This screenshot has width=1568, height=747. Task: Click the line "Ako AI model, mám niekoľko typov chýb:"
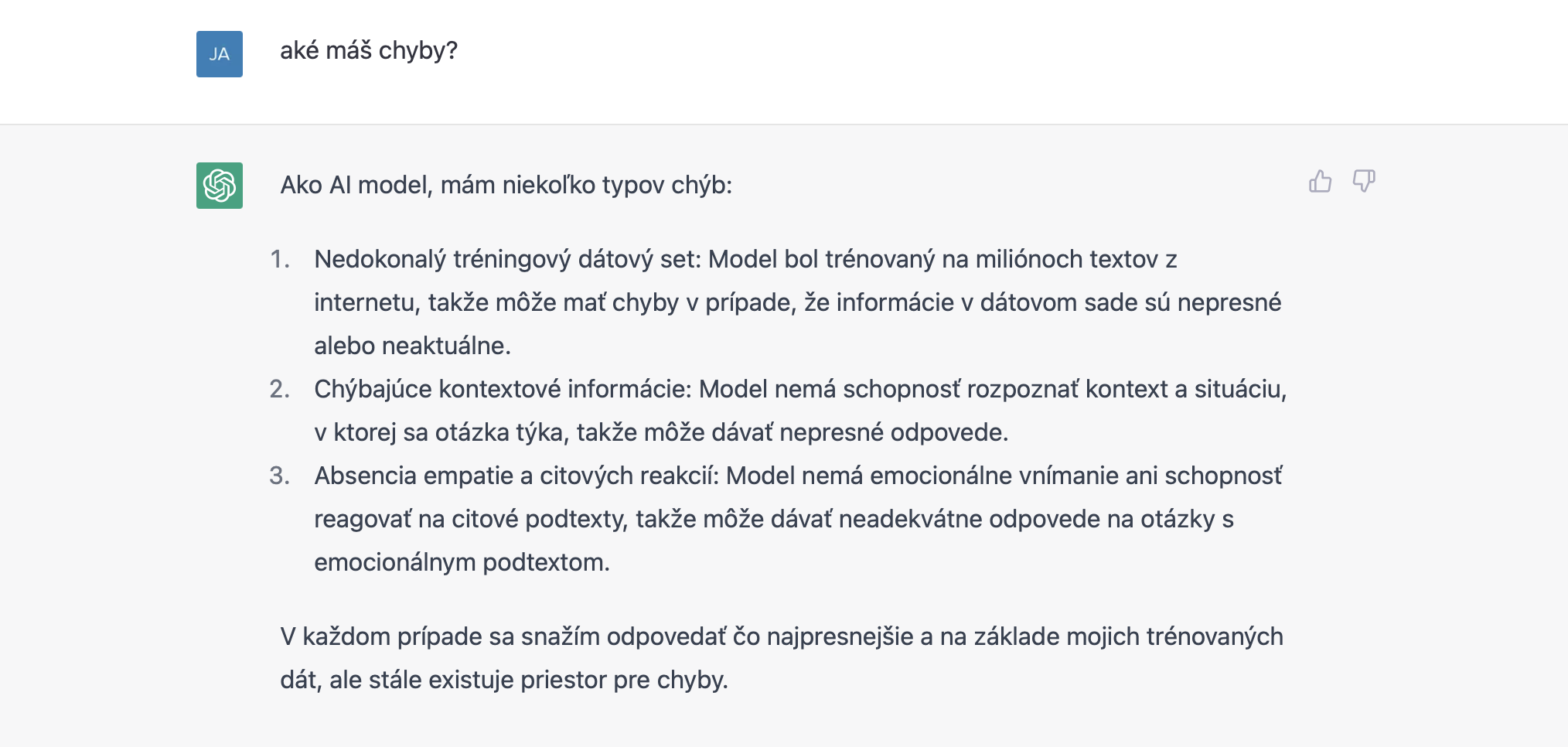[x=506, y=186]
